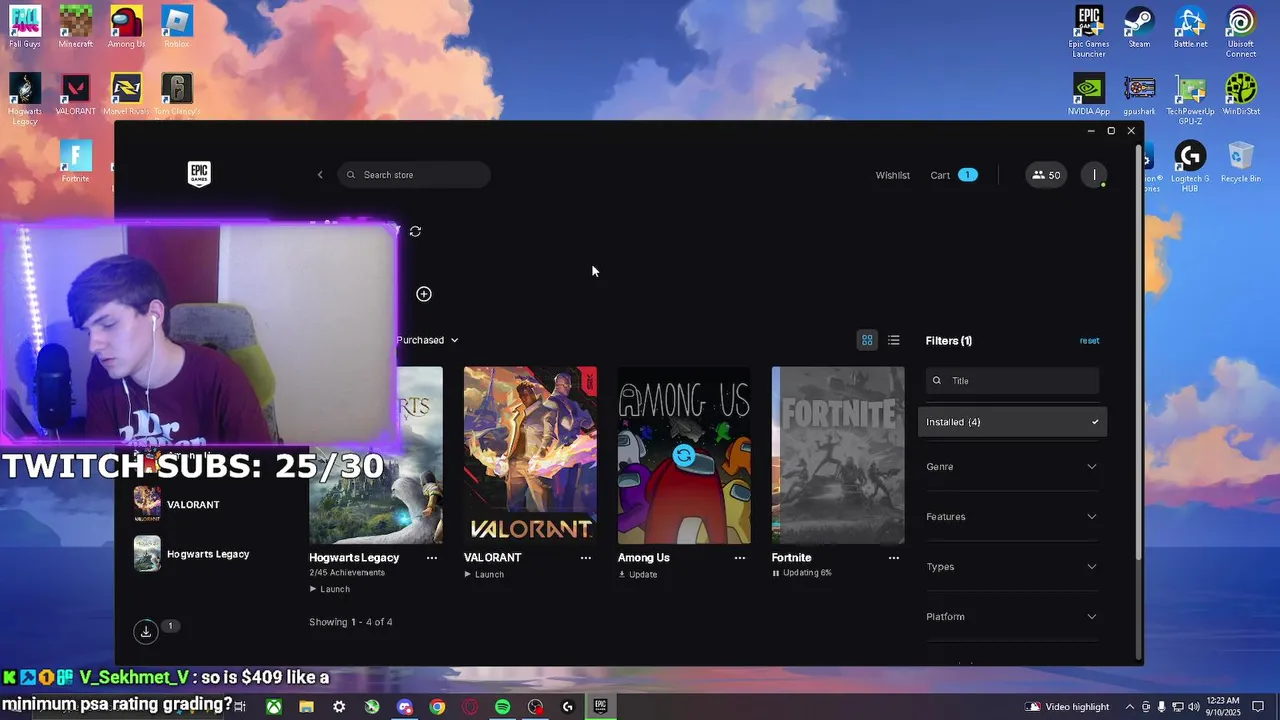Screen dimensions: 1280x720
Task: Open the more options for Among Us
Action: pos(740,558)
